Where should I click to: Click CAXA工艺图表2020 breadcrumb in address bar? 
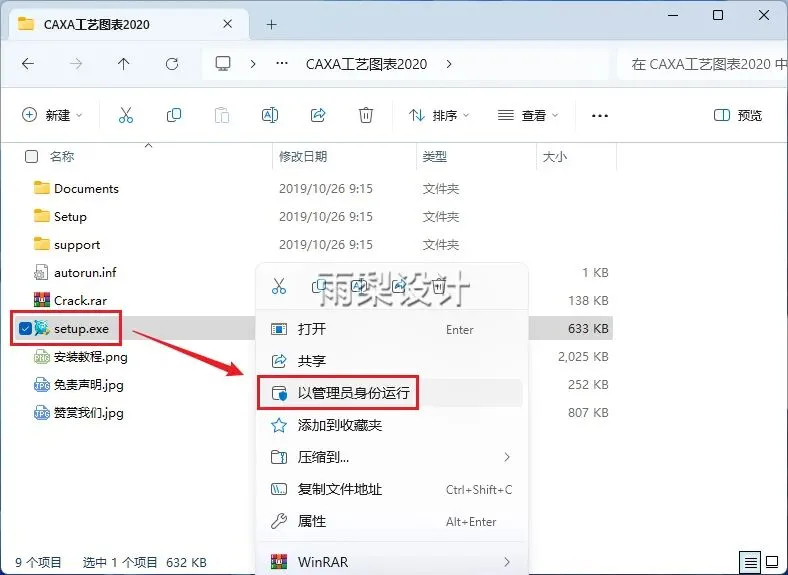[x=366, y=64]
